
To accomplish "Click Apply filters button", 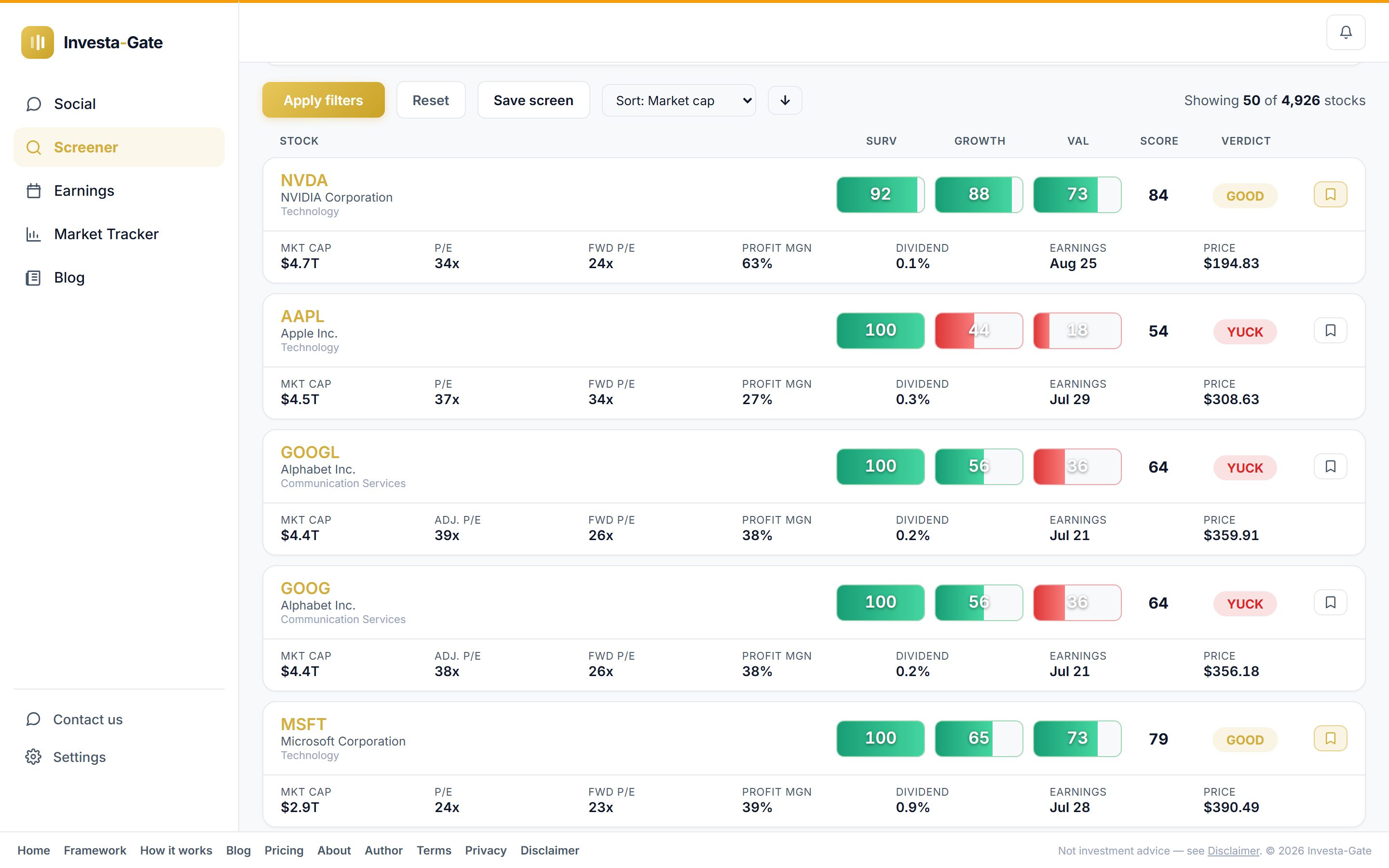I will tap(323, 100).
